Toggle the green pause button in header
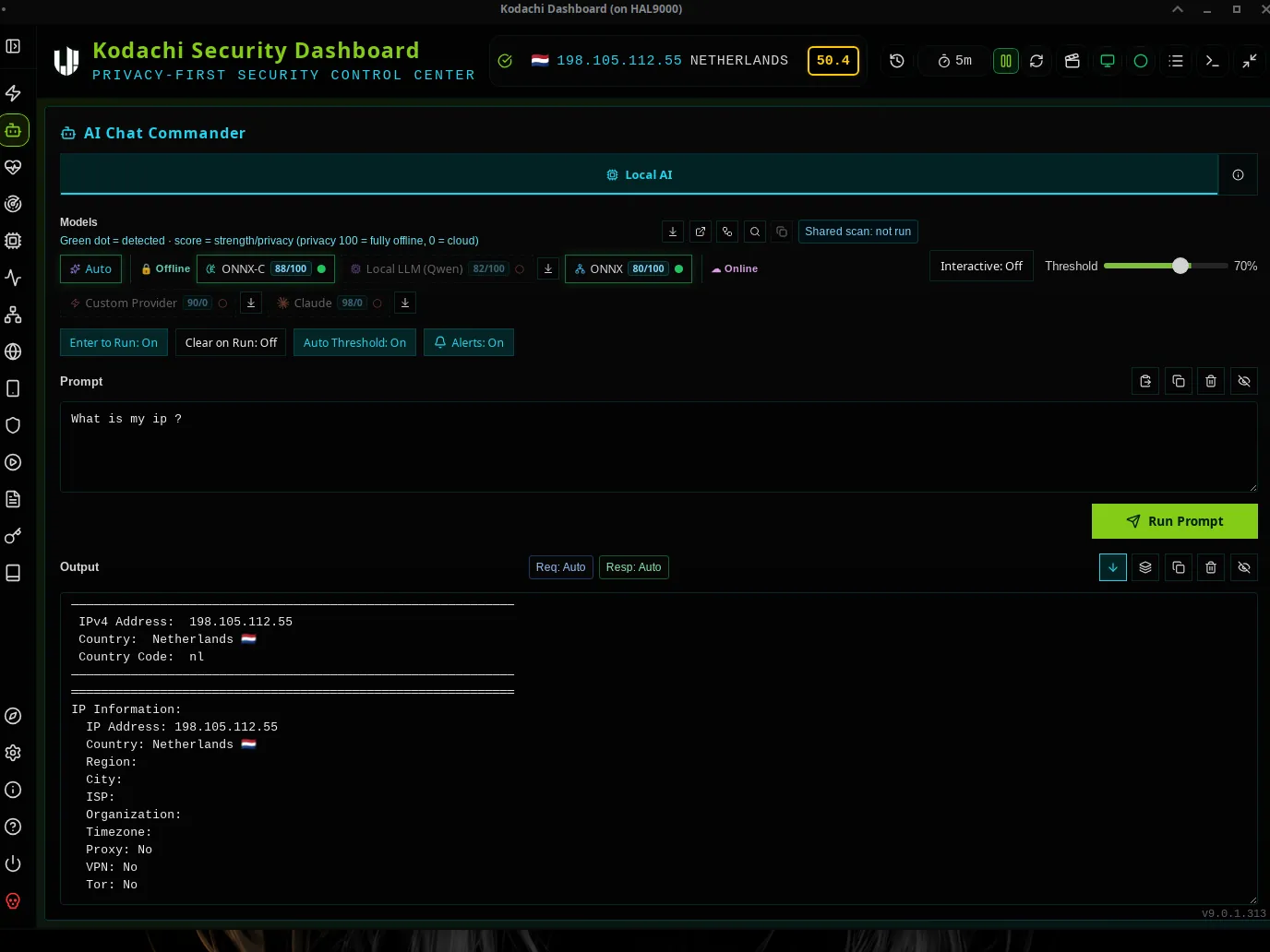1270x952 pixels. 1006,61
